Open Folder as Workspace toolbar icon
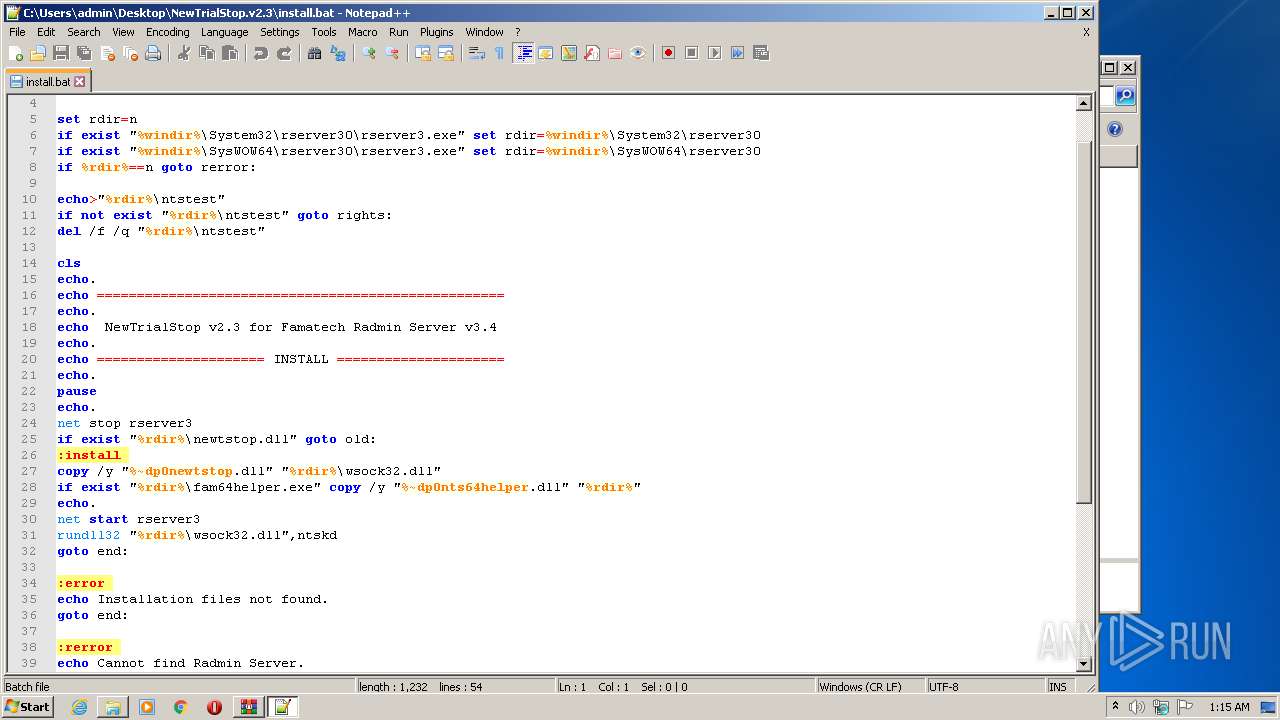The width and height of the screenshot is (1280, 720). [x=615, y=53]
